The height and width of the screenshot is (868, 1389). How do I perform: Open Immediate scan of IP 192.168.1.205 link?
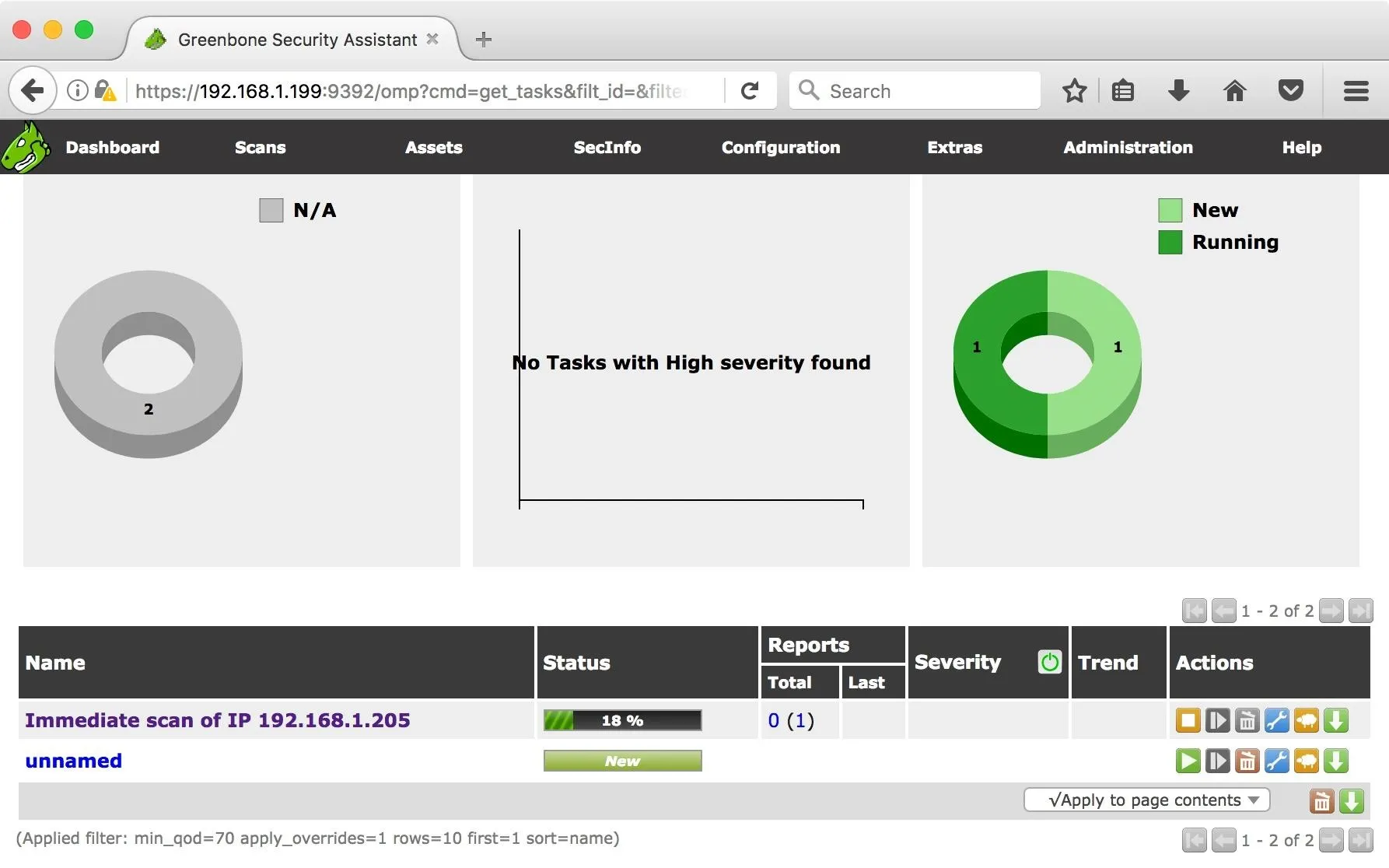coord(217,720)
